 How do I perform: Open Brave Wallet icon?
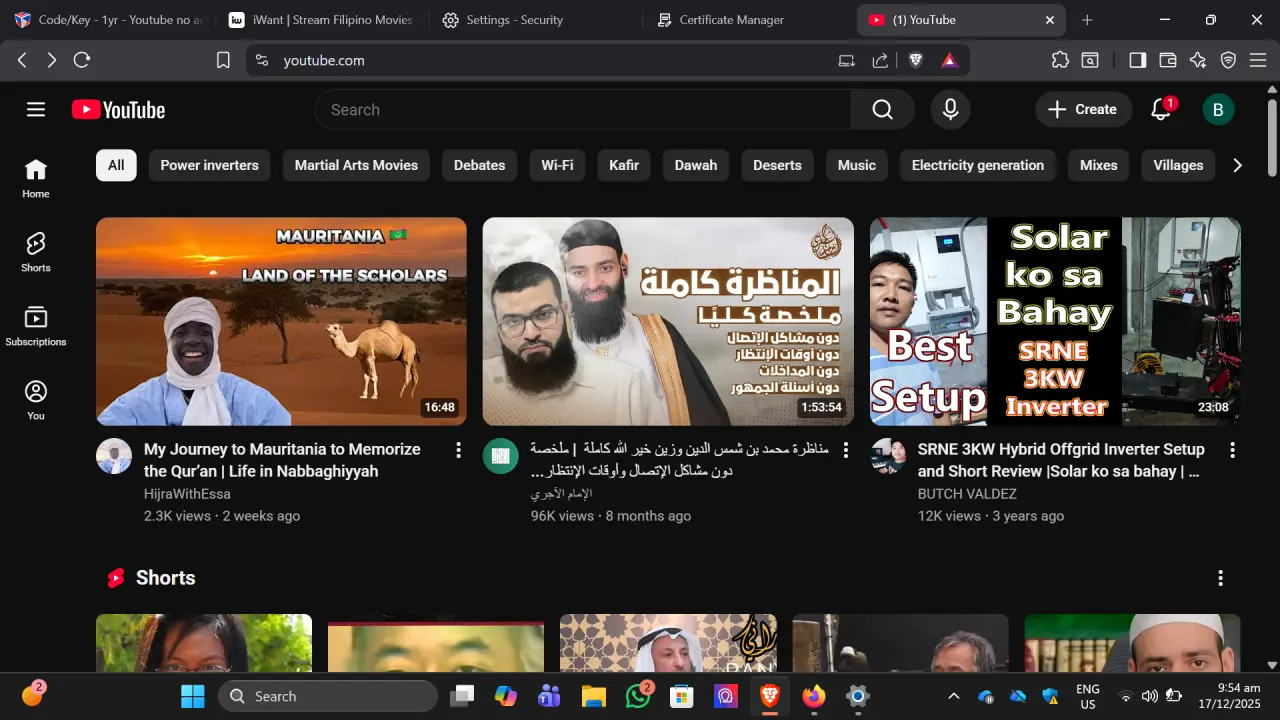pyautogui.click(x=1167, y=60)
